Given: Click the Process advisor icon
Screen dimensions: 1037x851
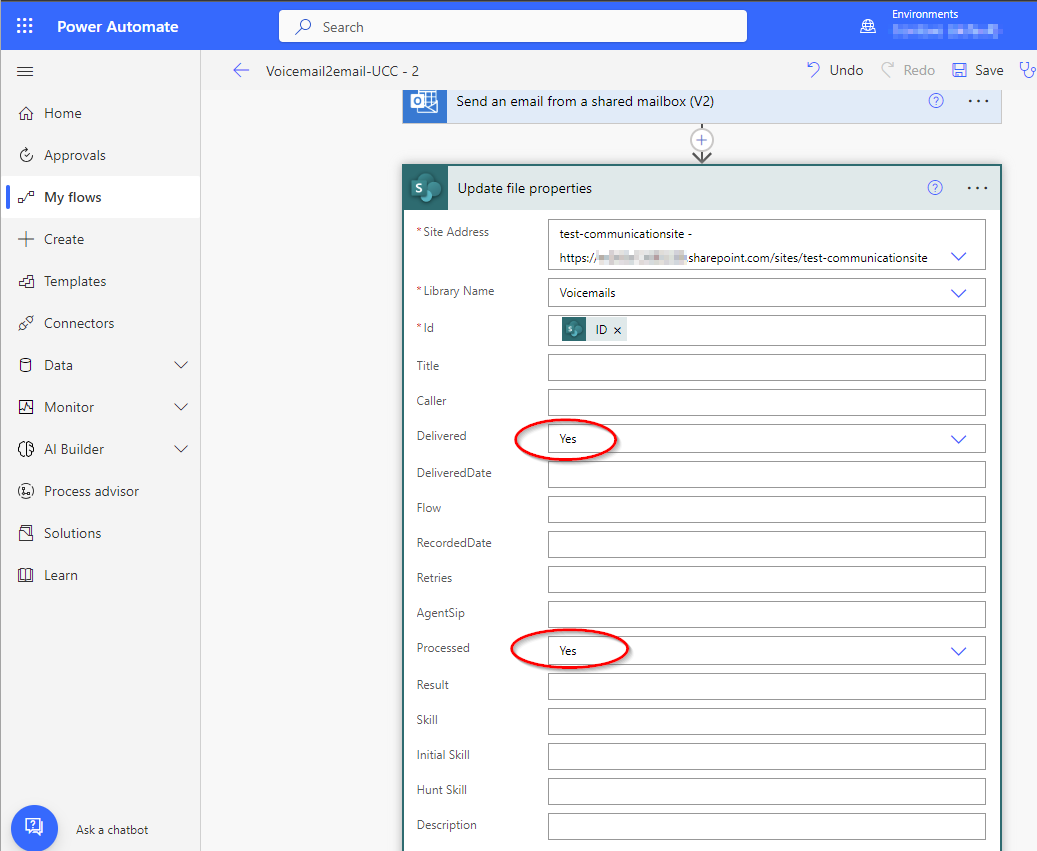Looking at the screenshot, I should 26,491.
